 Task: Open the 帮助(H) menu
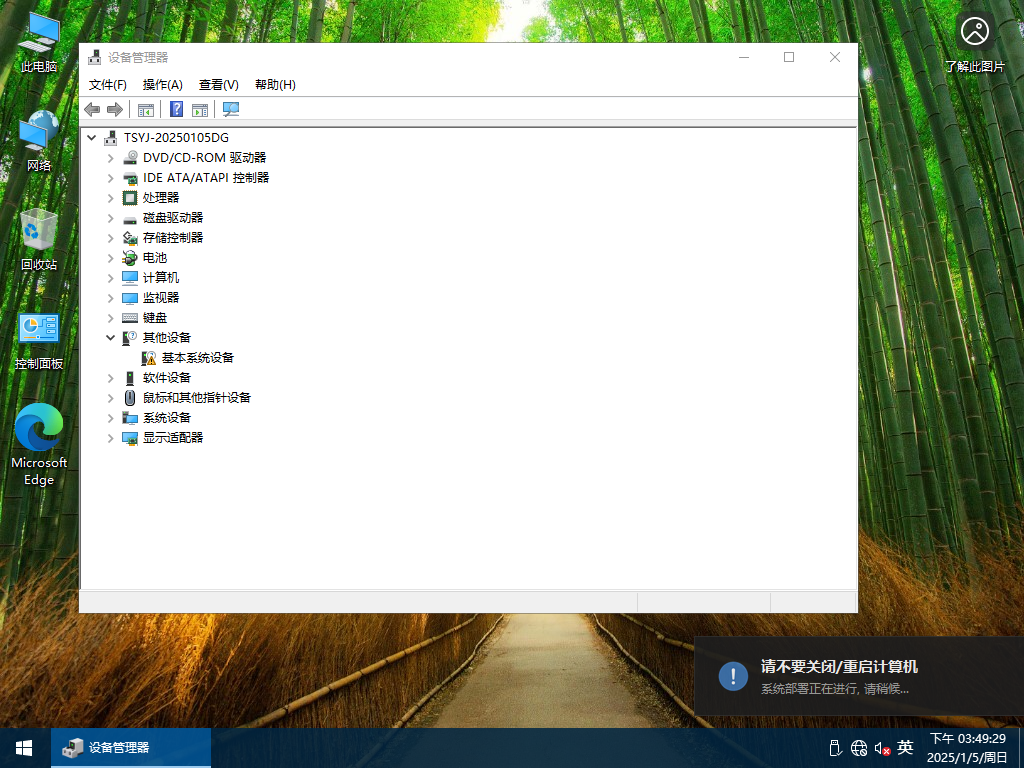tap(275, 85)
